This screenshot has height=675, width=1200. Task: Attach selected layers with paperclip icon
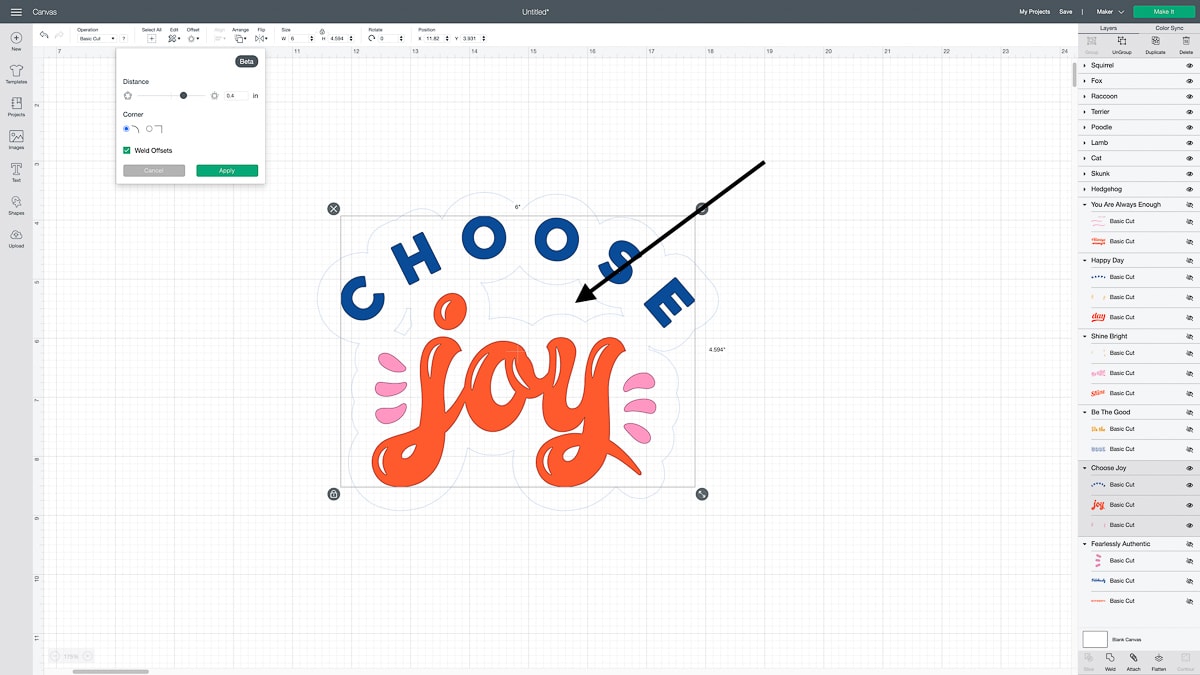point(1133,660)
